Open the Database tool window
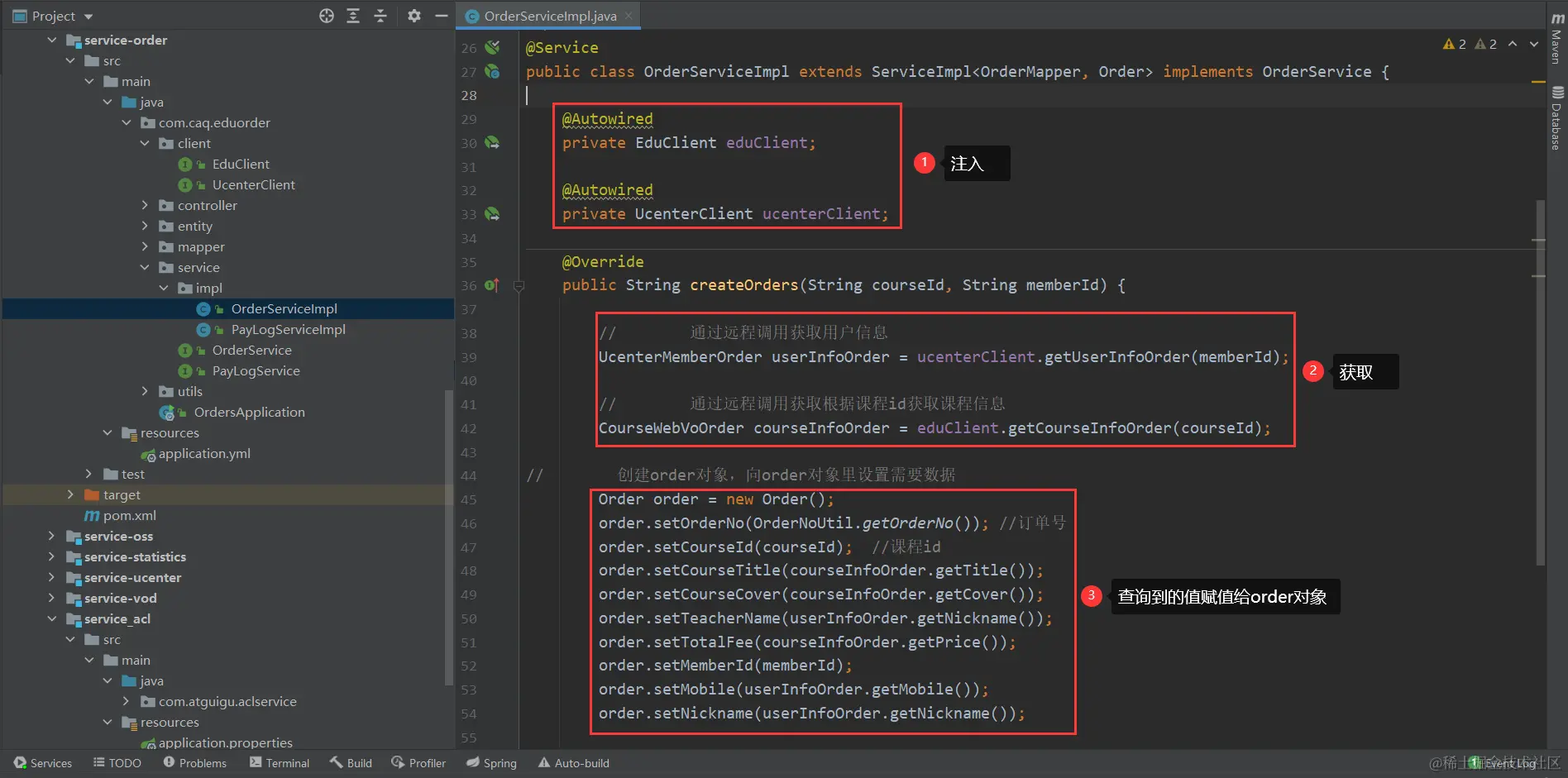 pyautogui.click(x=1556, y=118)
